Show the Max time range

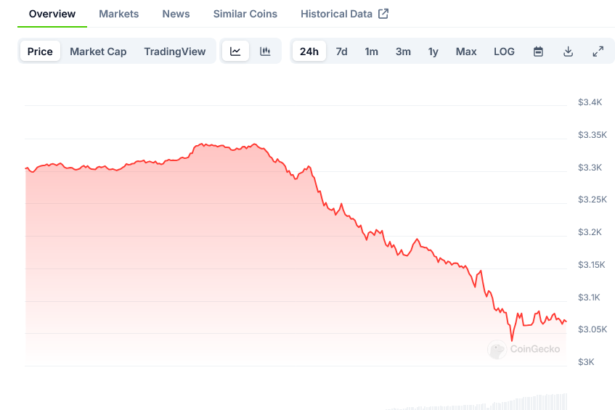click(x=466, y=51)
